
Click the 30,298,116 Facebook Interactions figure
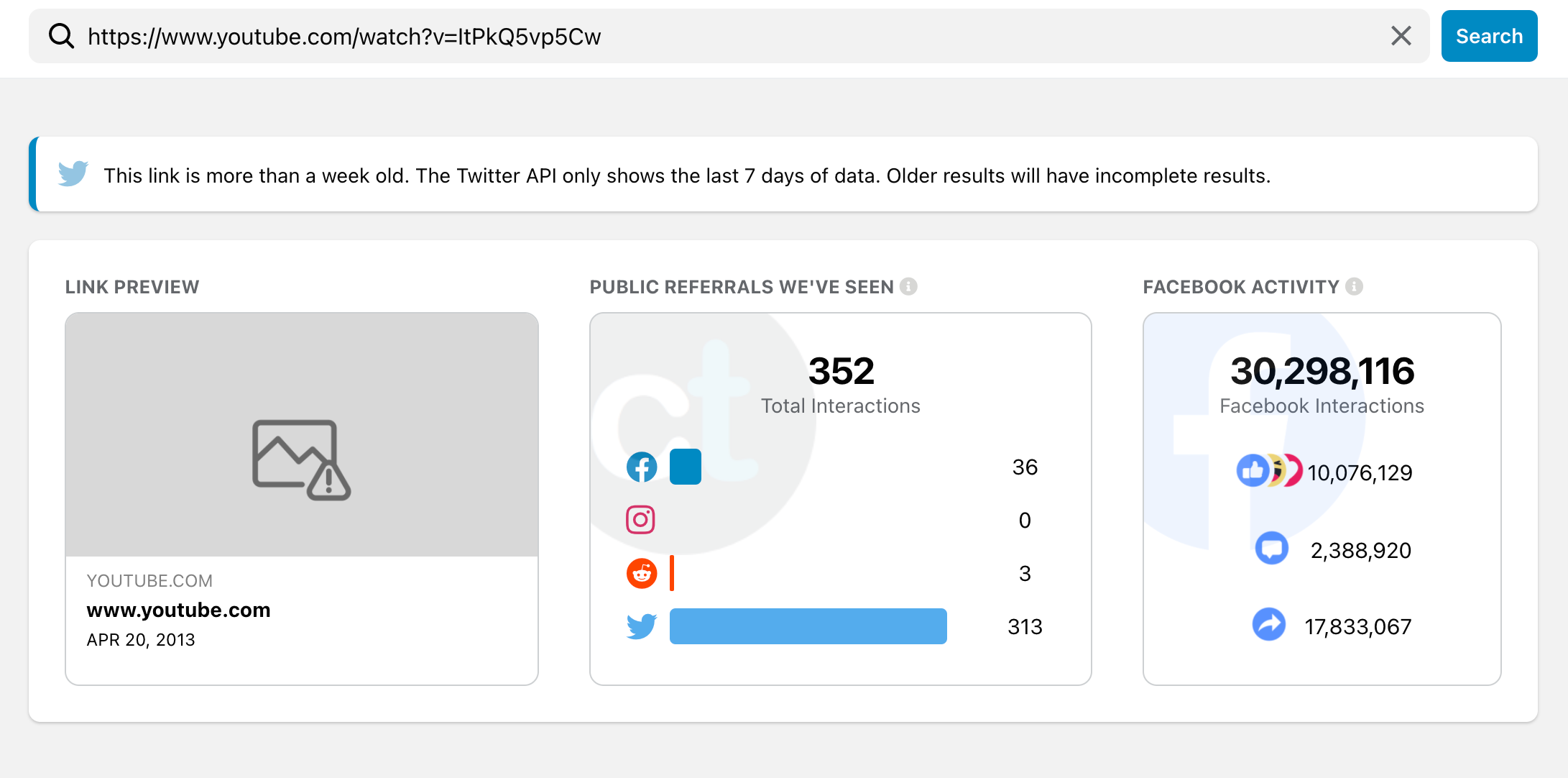[1322, 371]
